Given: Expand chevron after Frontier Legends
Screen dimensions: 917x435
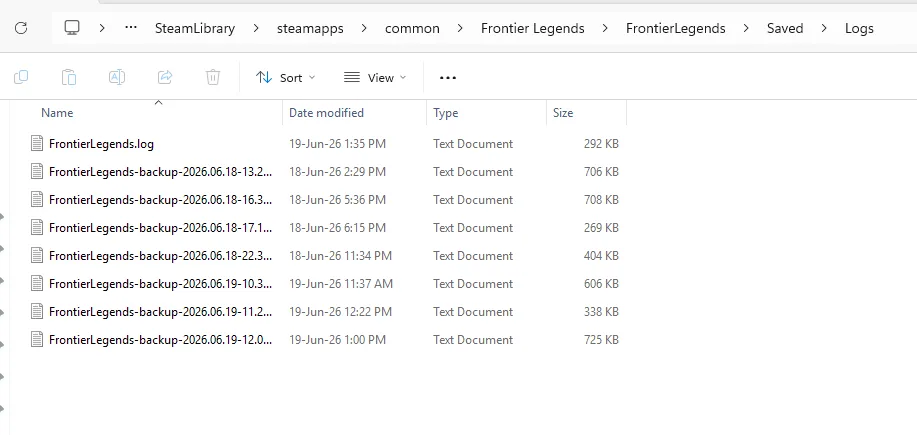Looking at the screenshot, I should coord(605,28).
